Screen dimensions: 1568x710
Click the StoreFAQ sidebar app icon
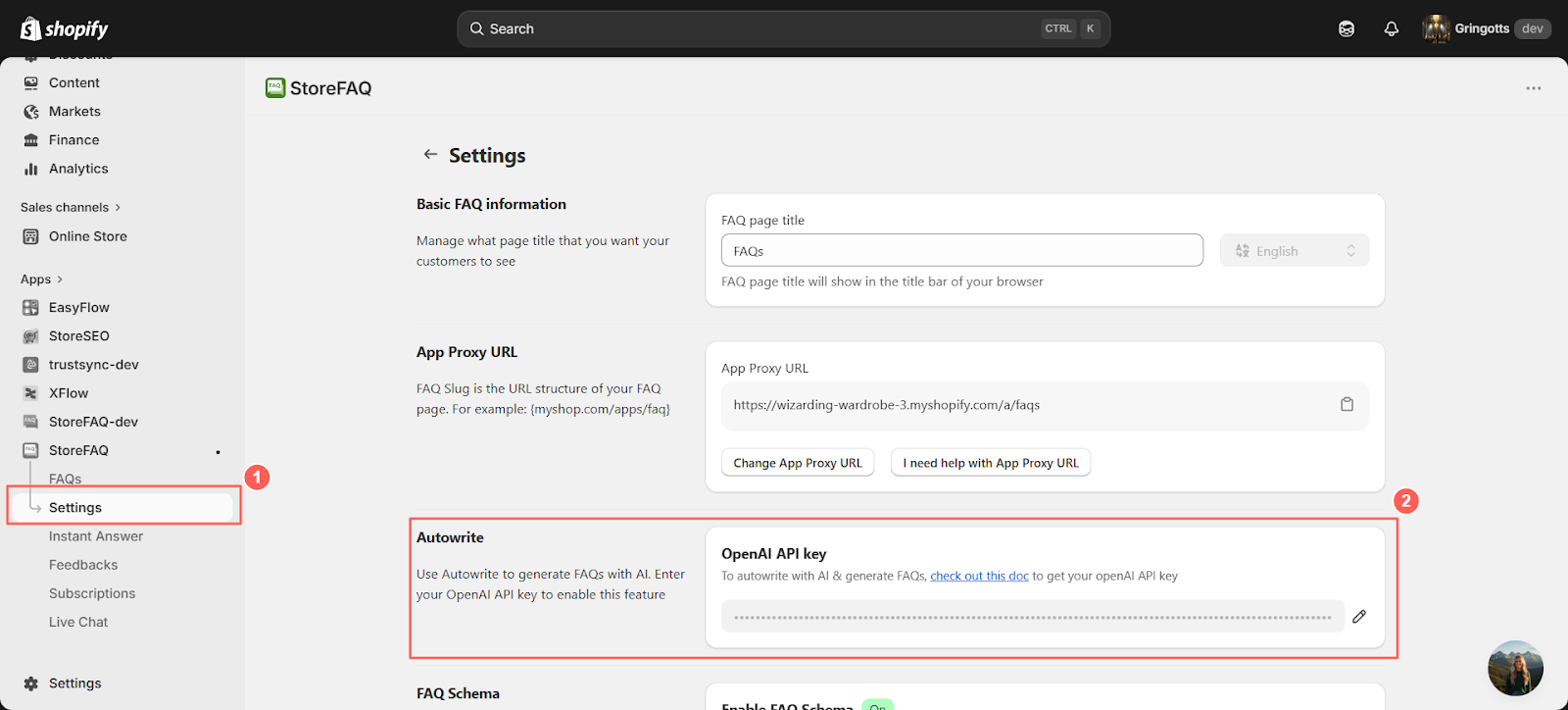pyautogui.click(x=31, y=450)
